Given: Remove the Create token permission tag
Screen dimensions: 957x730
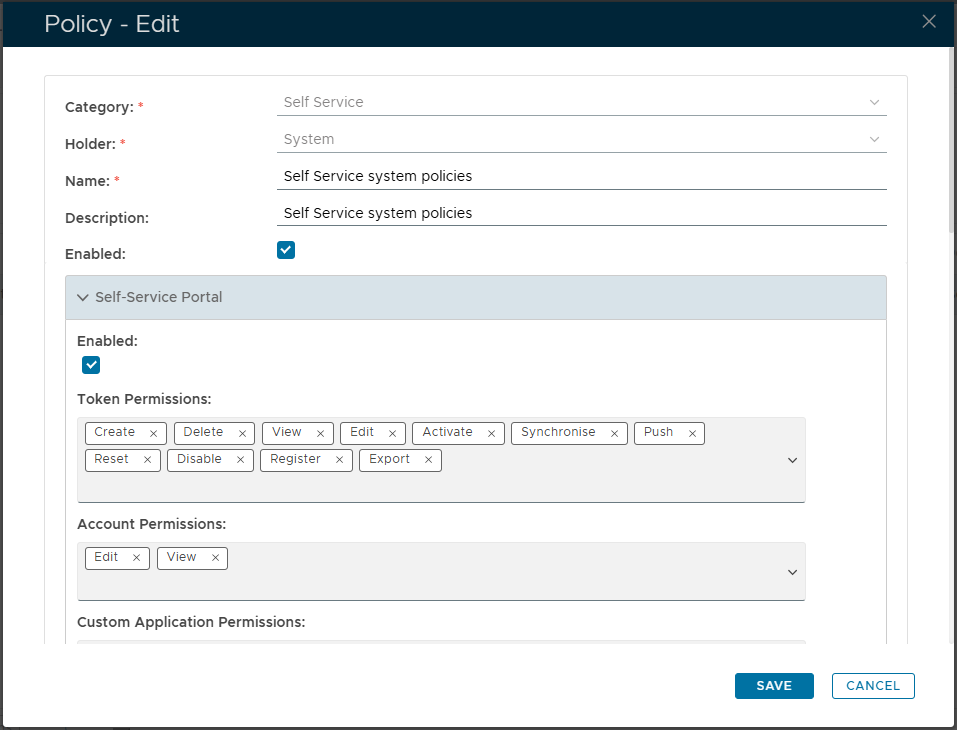Looking at the screenshot, I should (x=153, y=433).
